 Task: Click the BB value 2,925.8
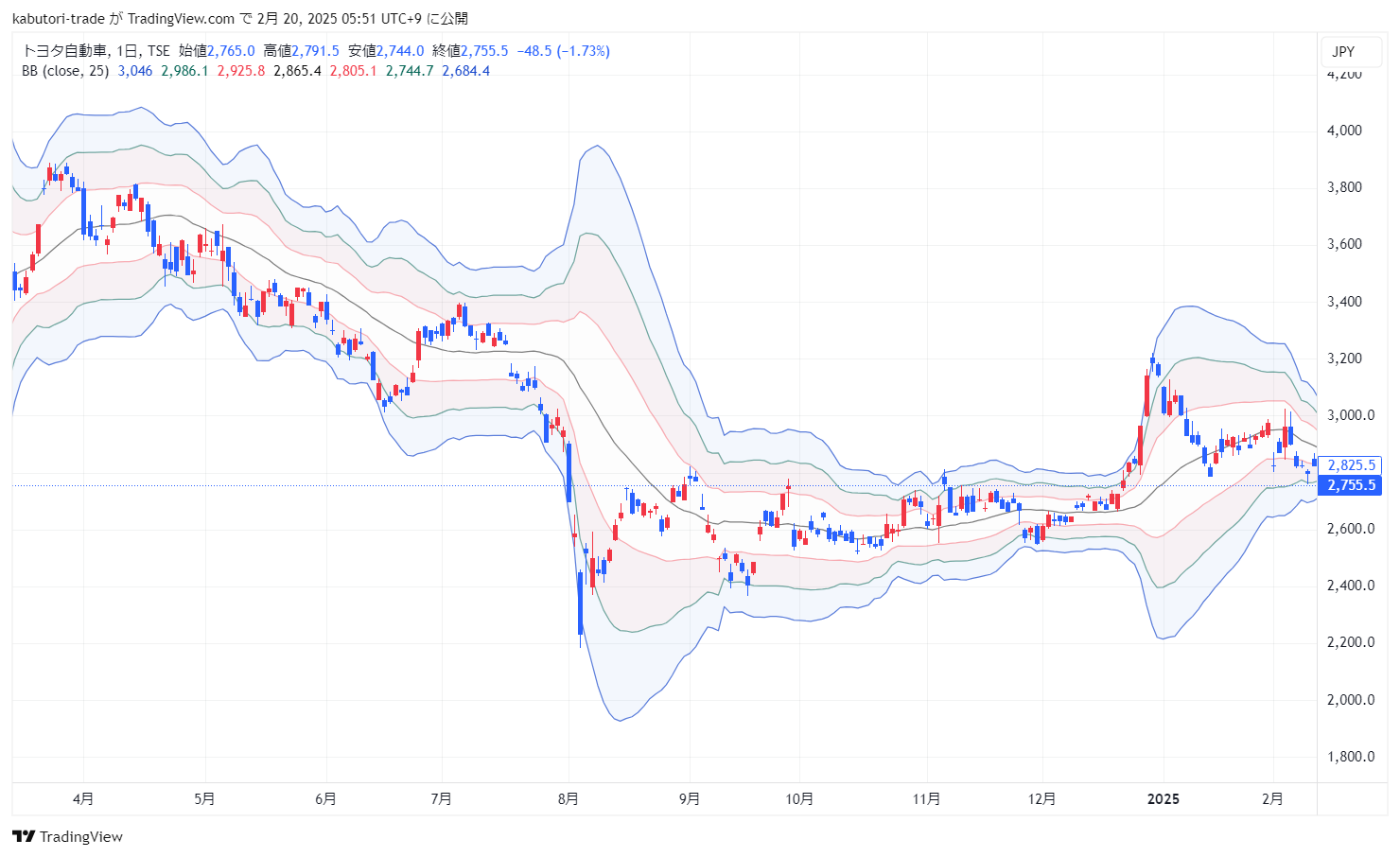(241, 71)
